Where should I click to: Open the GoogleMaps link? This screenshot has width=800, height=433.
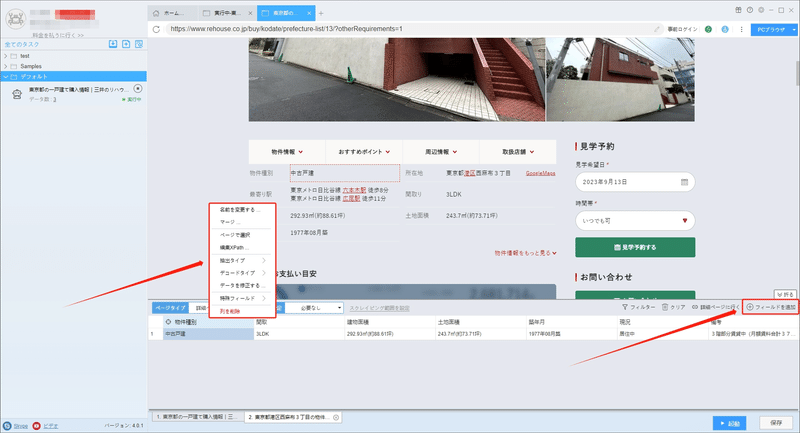tap(540, 173)
